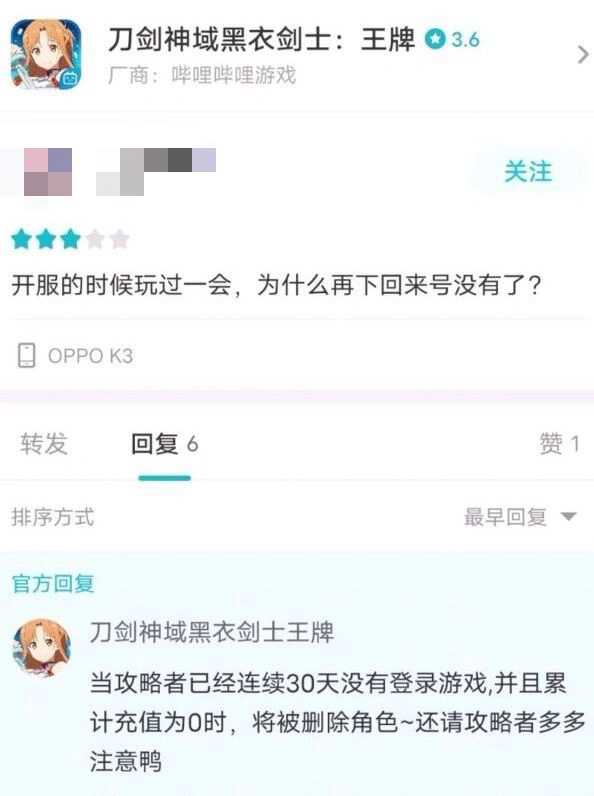This screenshot has height=796, width=594.
Task: Switch to the 转发 tab
Action: coord(44,444)
